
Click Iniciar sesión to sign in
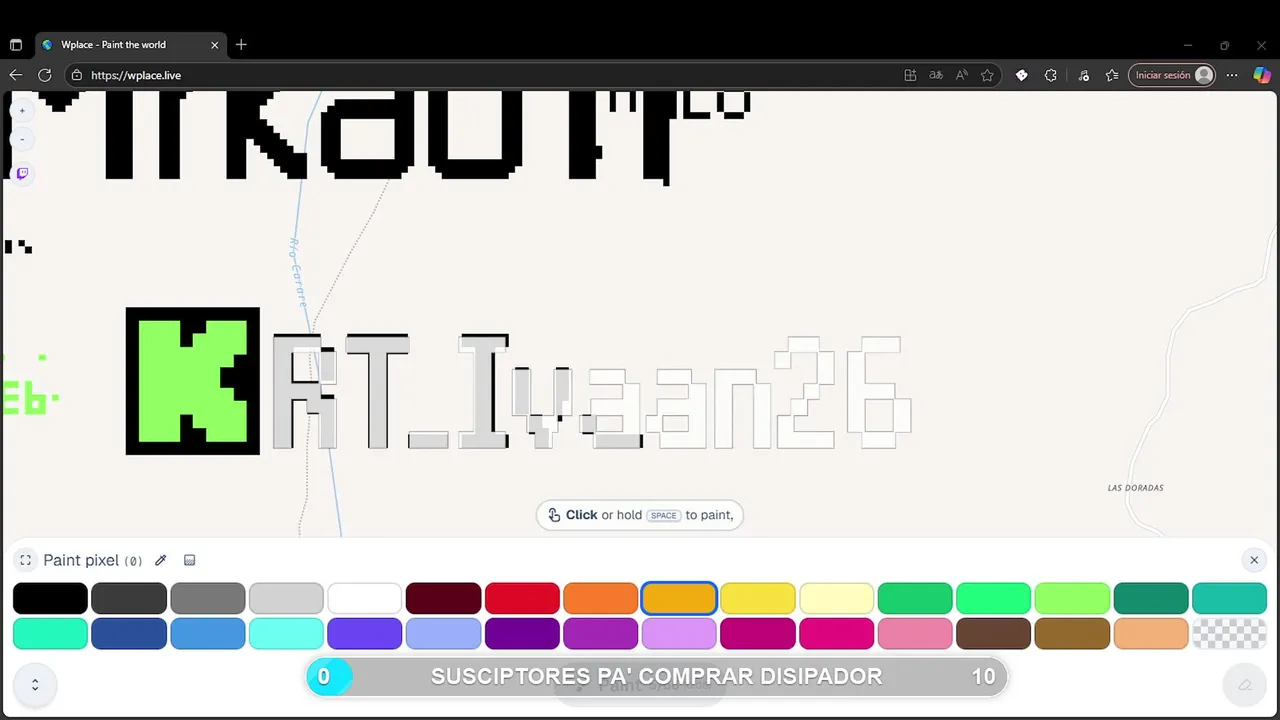point(1172,75)
